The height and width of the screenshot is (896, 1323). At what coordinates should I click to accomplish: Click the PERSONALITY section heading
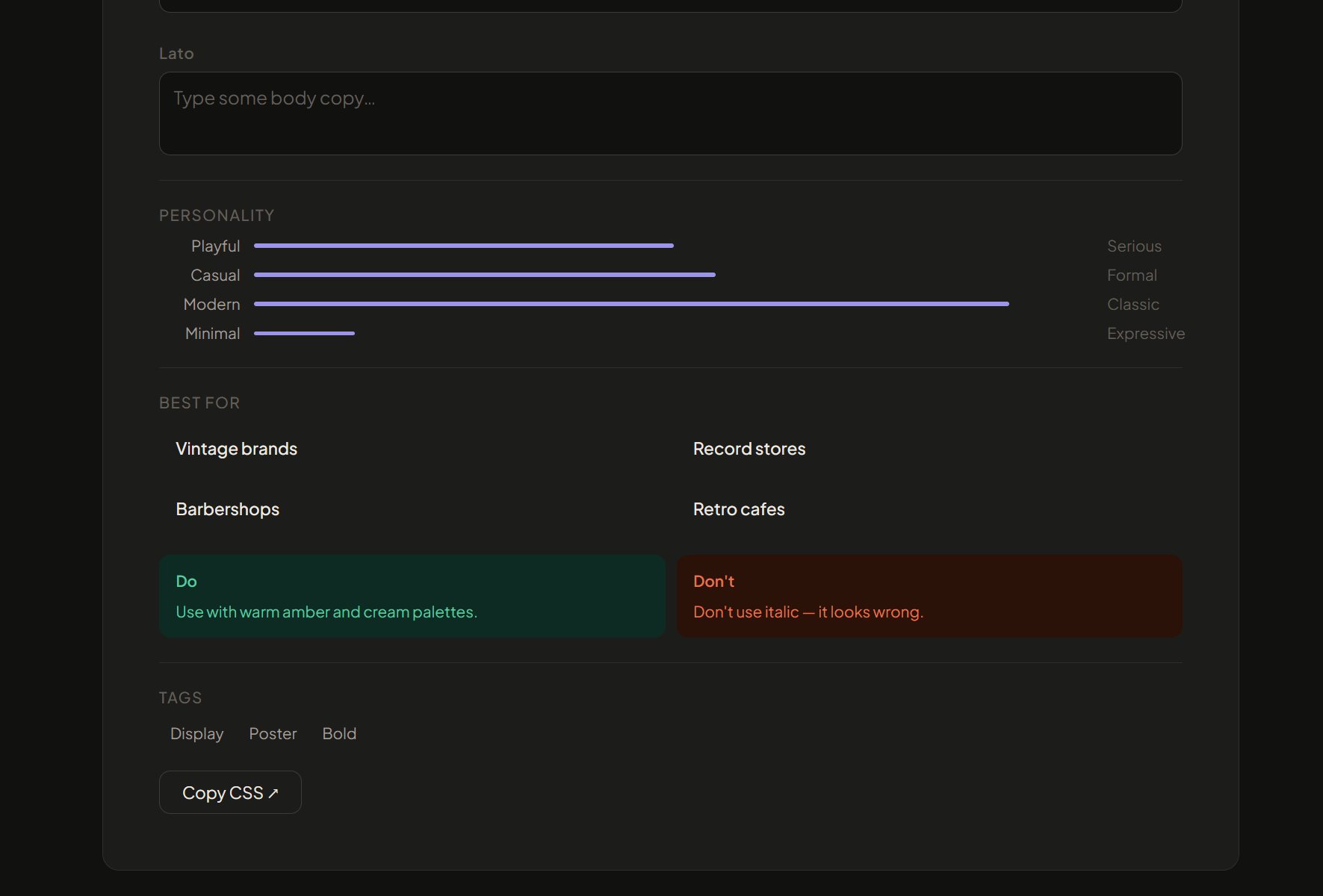click(217, 216)
